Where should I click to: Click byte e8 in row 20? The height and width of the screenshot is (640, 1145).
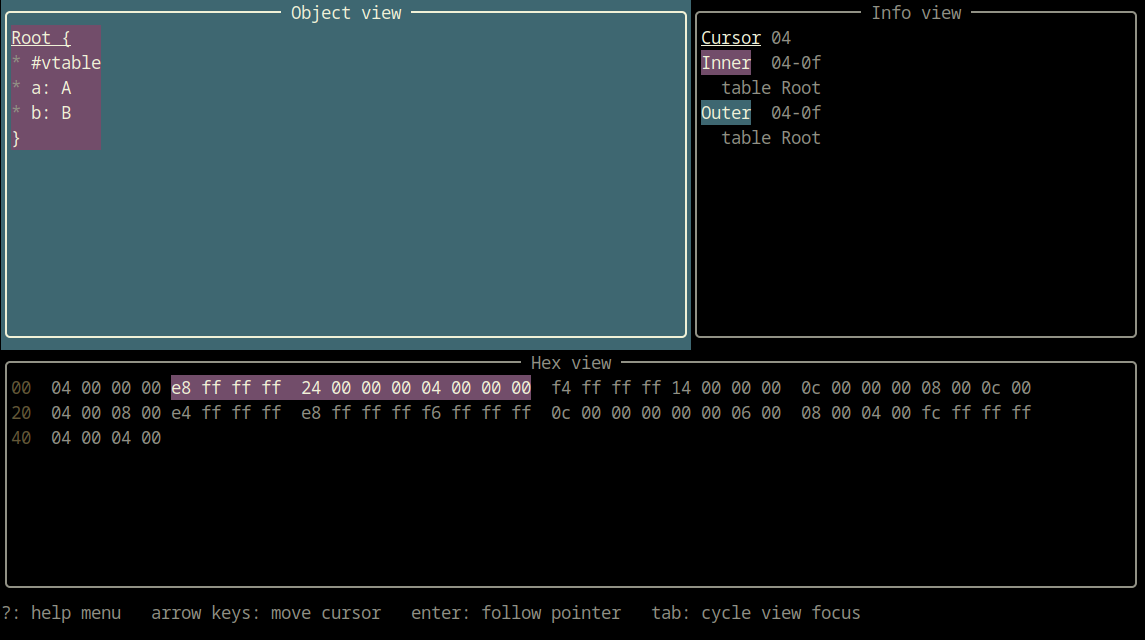[311, 413]
